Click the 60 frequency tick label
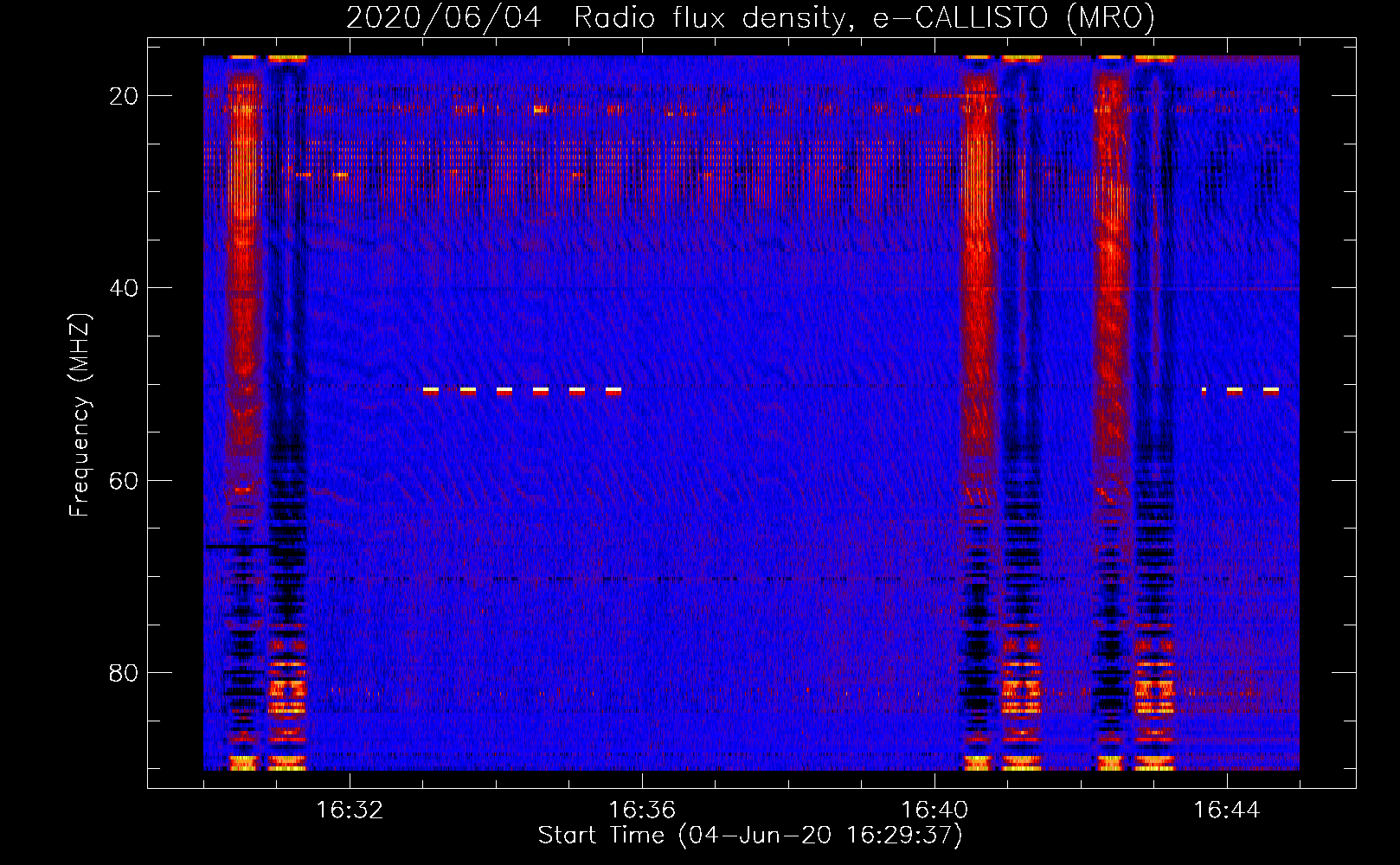The height and width of the screenshot is (865, 1400). coord(124,480)
